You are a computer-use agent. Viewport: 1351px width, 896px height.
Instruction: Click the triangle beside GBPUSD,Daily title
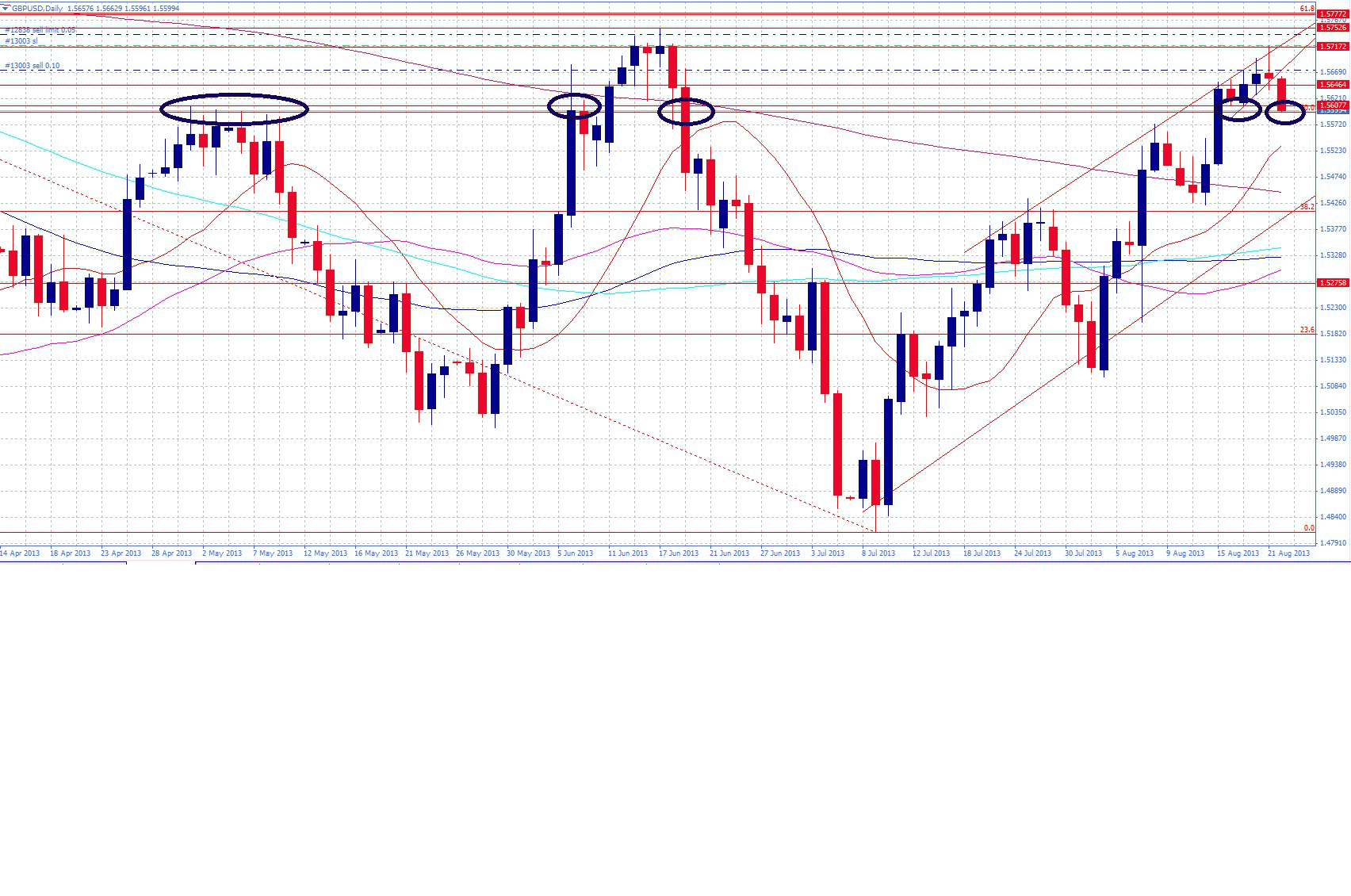(6, 9)
